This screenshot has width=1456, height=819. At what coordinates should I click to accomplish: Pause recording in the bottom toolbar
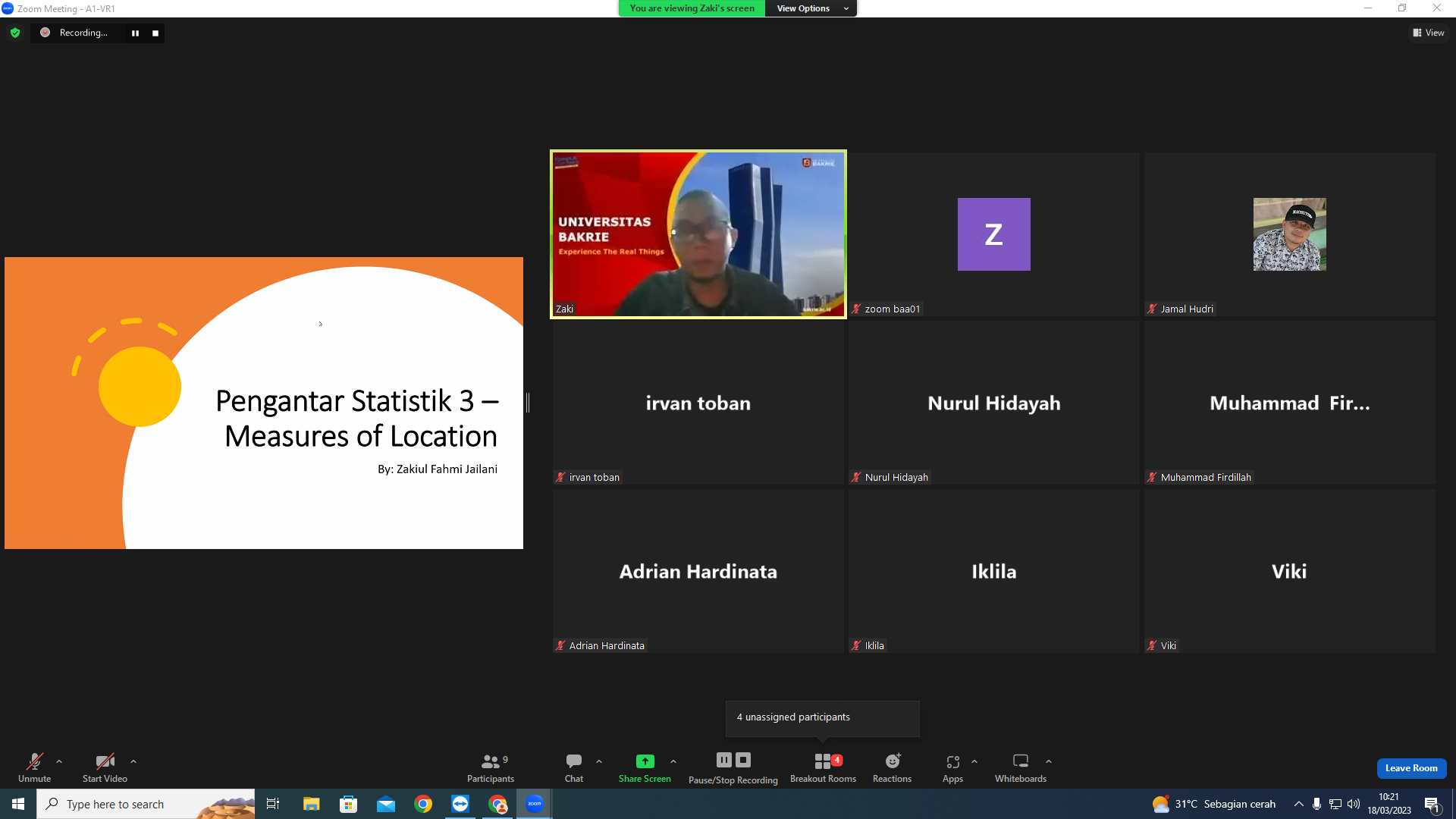[x=724, y=760]
